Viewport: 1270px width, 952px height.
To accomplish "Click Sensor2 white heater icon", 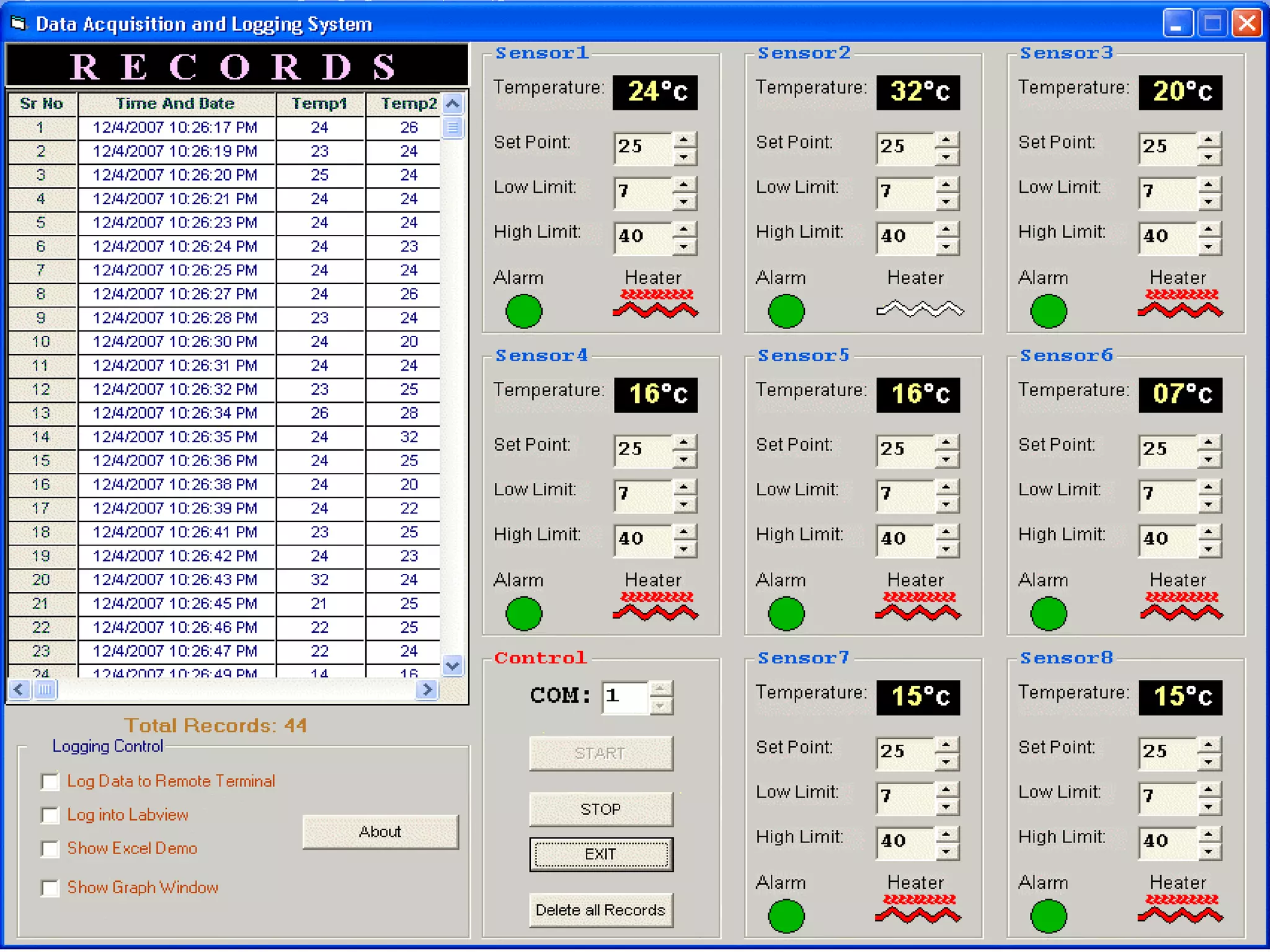I will pos(920,308).
